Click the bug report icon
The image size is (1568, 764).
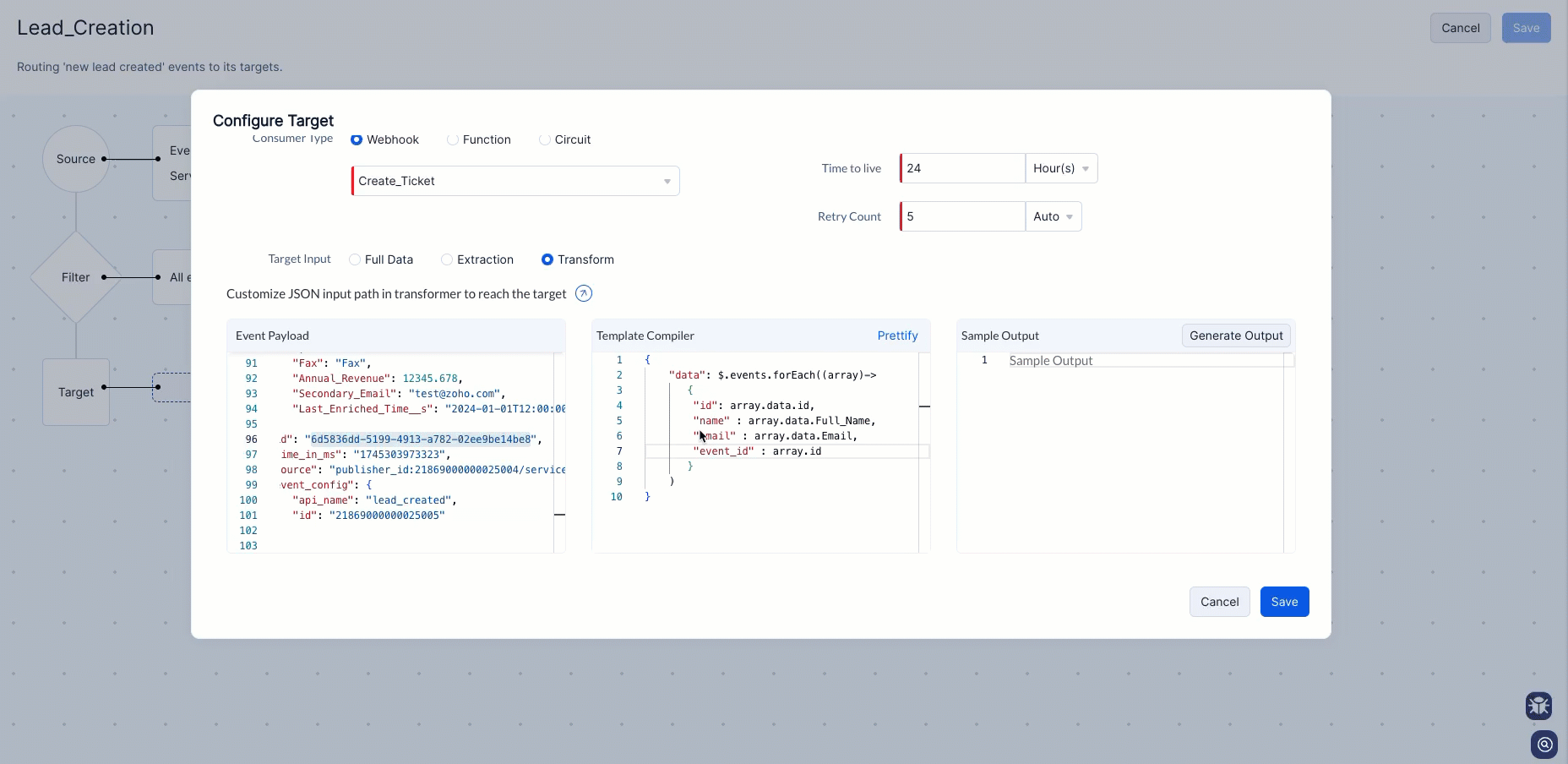[1538, 705]
